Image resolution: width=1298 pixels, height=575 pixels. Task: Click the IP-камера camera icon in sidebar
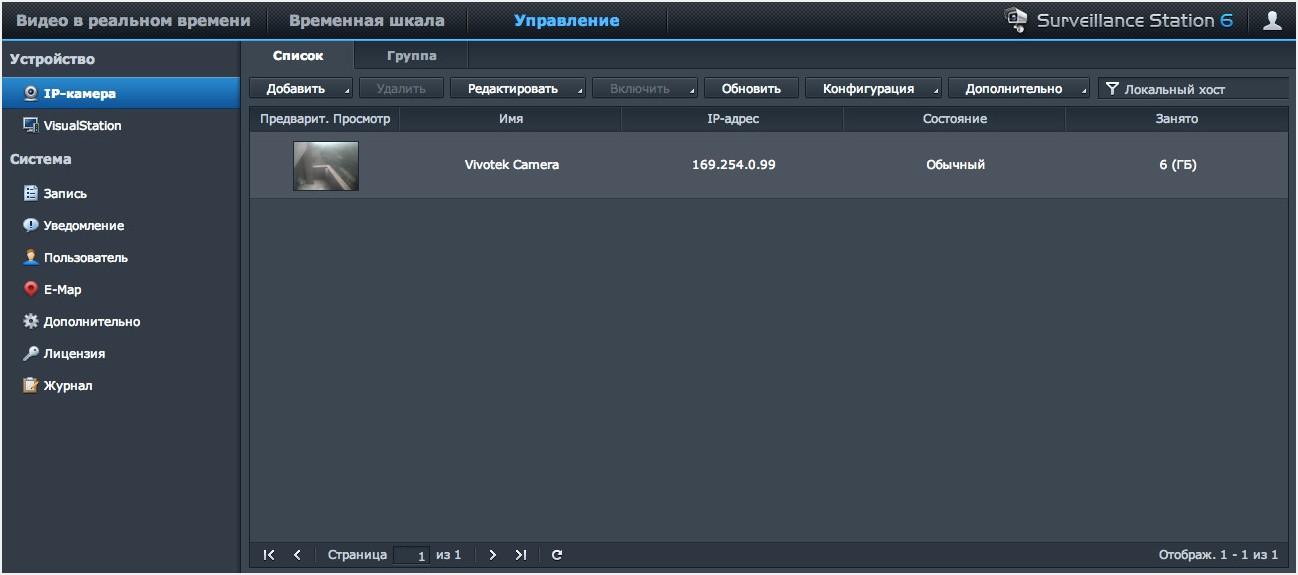tap(31, 93)
